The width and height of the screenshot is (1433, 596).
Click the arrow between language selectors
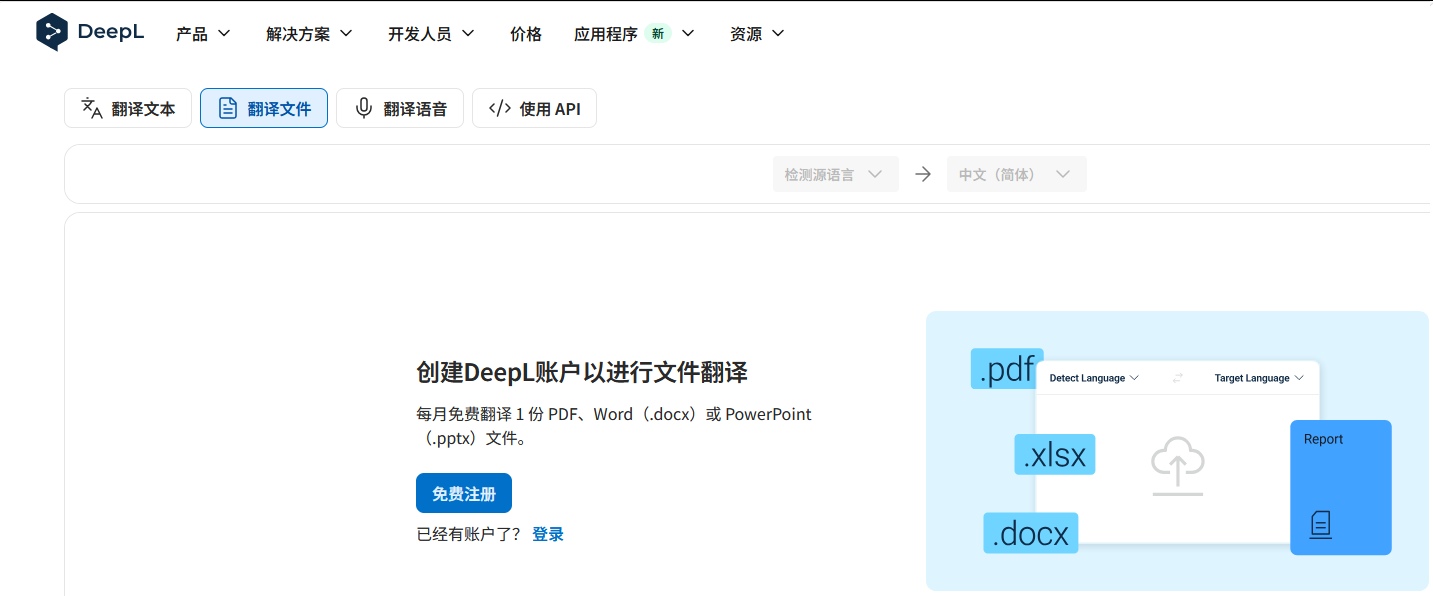pyautogui.click(x=923, y=174)
